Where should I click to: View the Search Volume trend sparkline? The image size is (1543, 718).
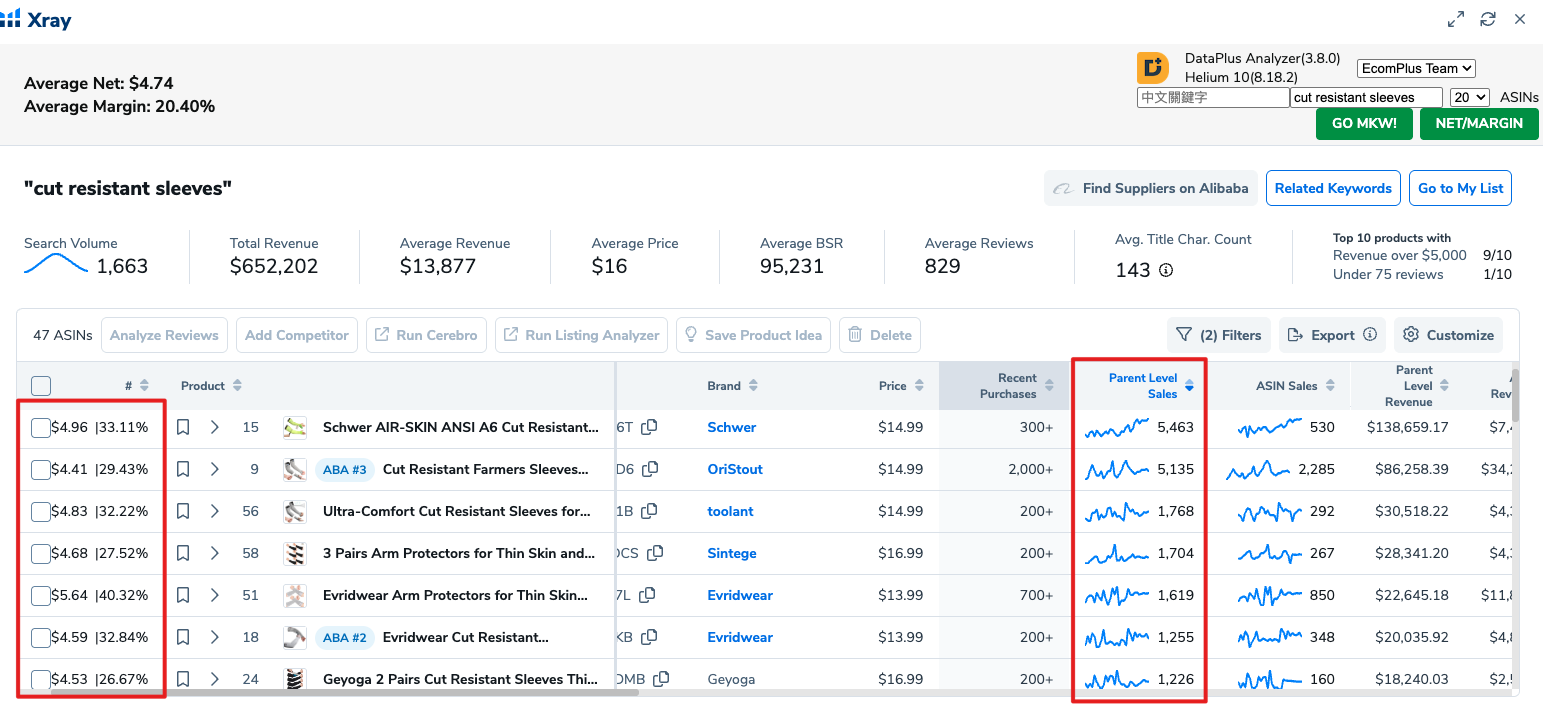pos(56,265)
